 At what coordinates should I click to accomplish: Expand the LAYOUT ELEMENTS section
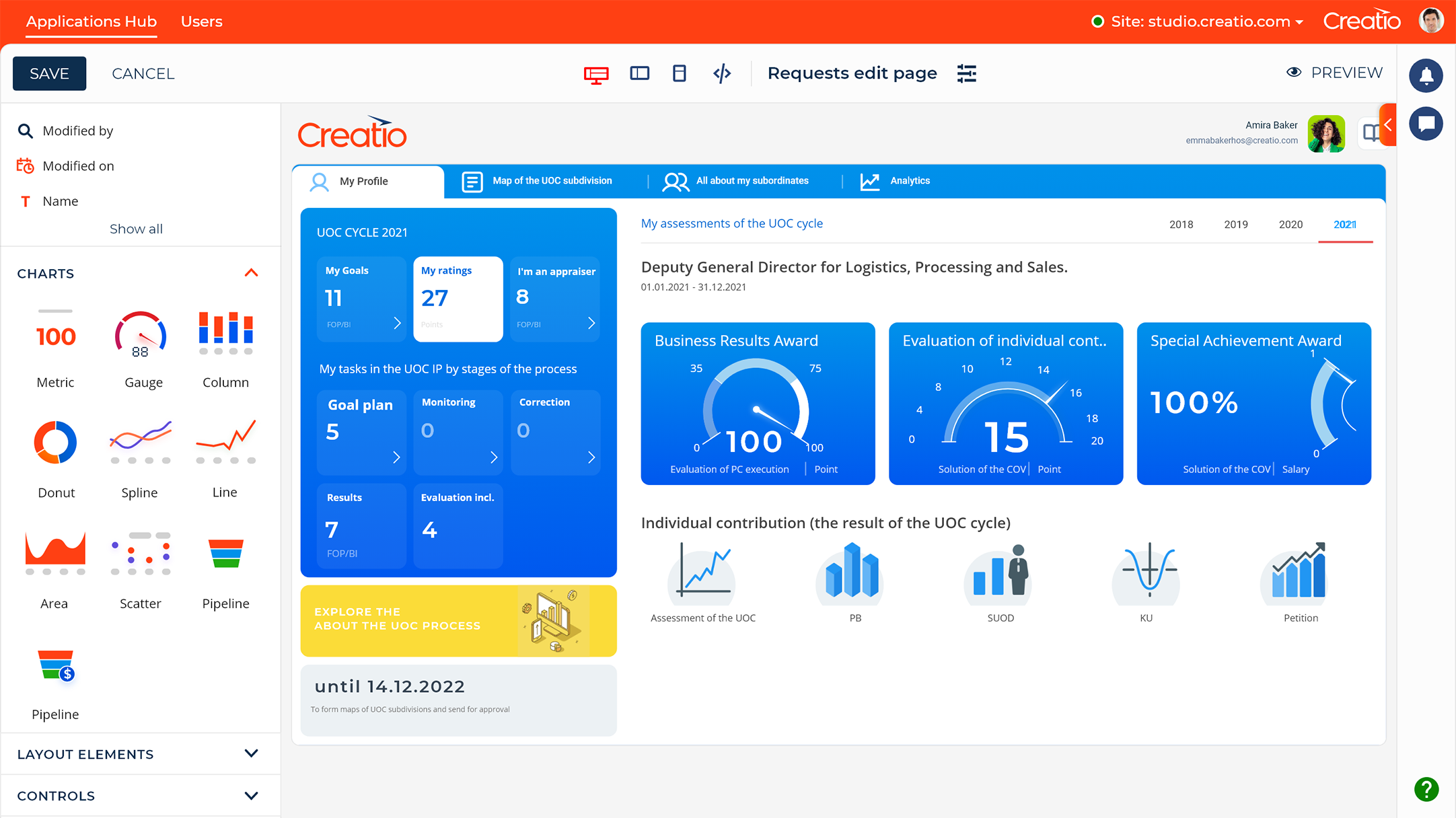click(x=252, y=753)
